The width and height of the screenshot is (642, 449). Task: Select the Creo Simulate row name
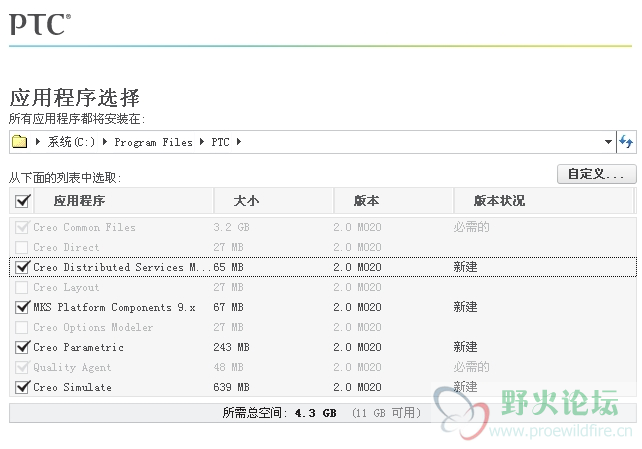pyautogui.click(x=72, y=387)
